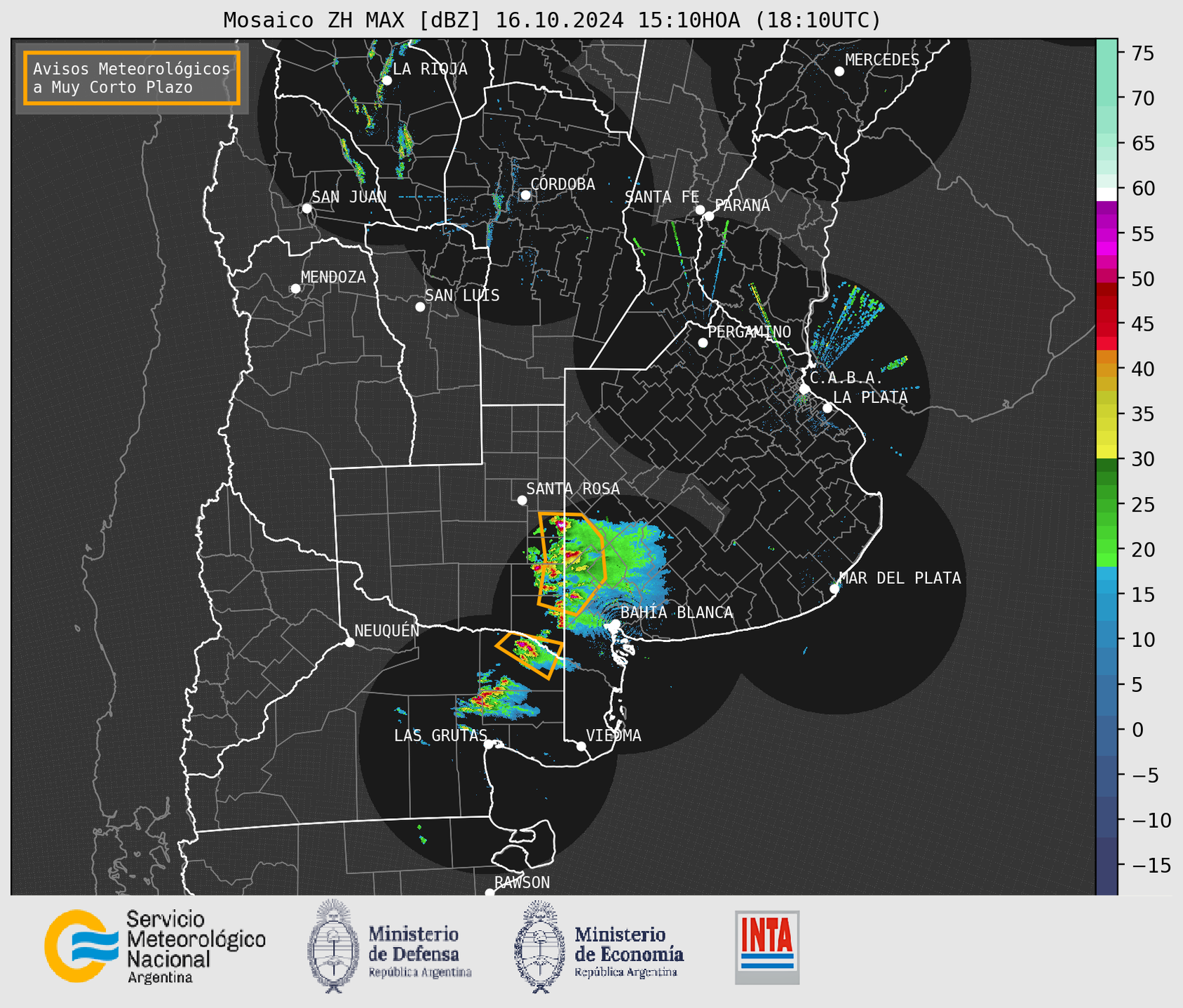Click the Servicio Meteorológico Nacional logo
The image size is (1183, 1008).
155,946
